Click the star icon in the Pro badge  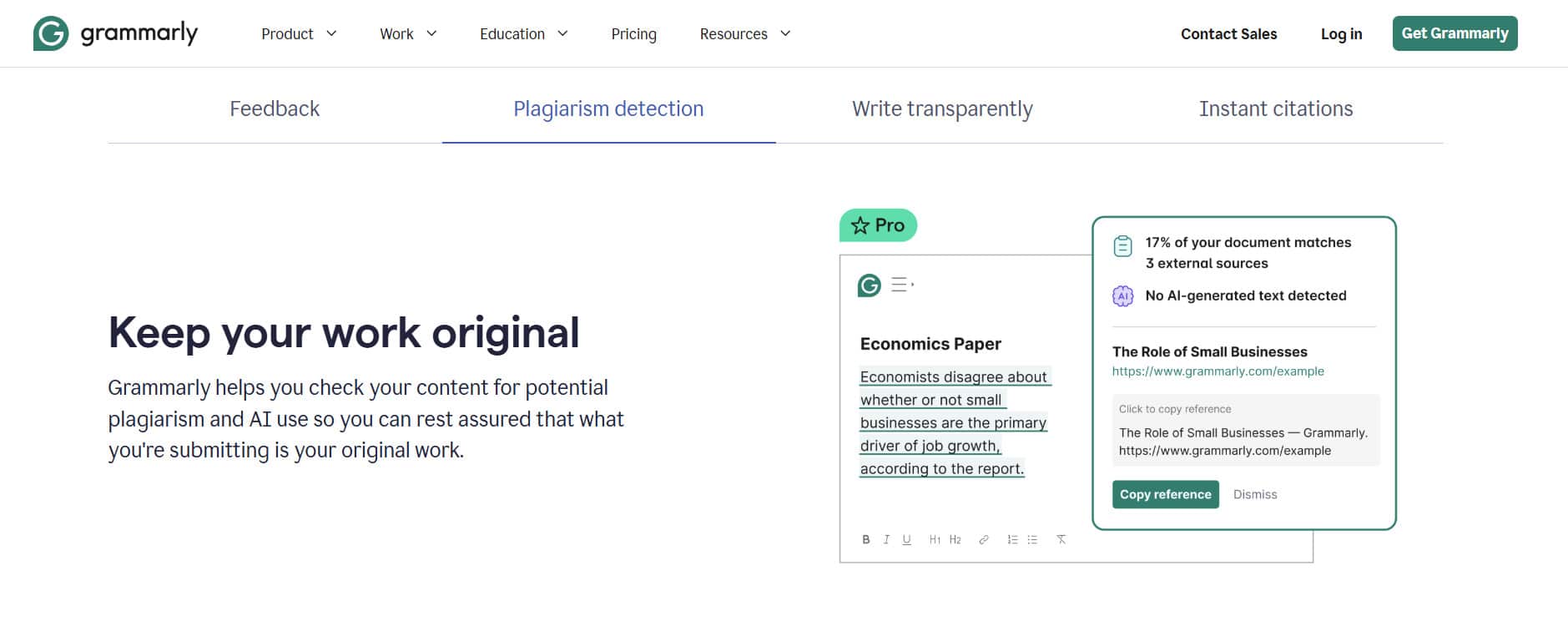(x=860, y=225)
